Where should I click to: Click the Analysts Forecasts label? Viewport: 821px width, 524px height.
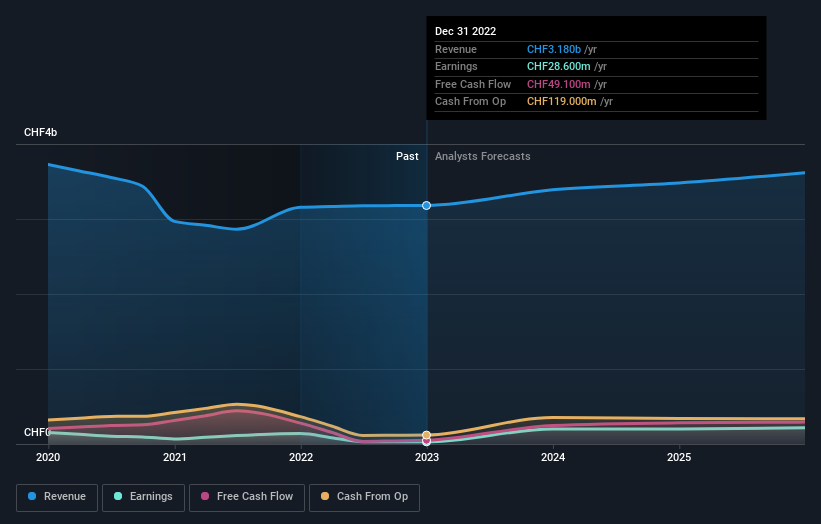coord(483,157)
